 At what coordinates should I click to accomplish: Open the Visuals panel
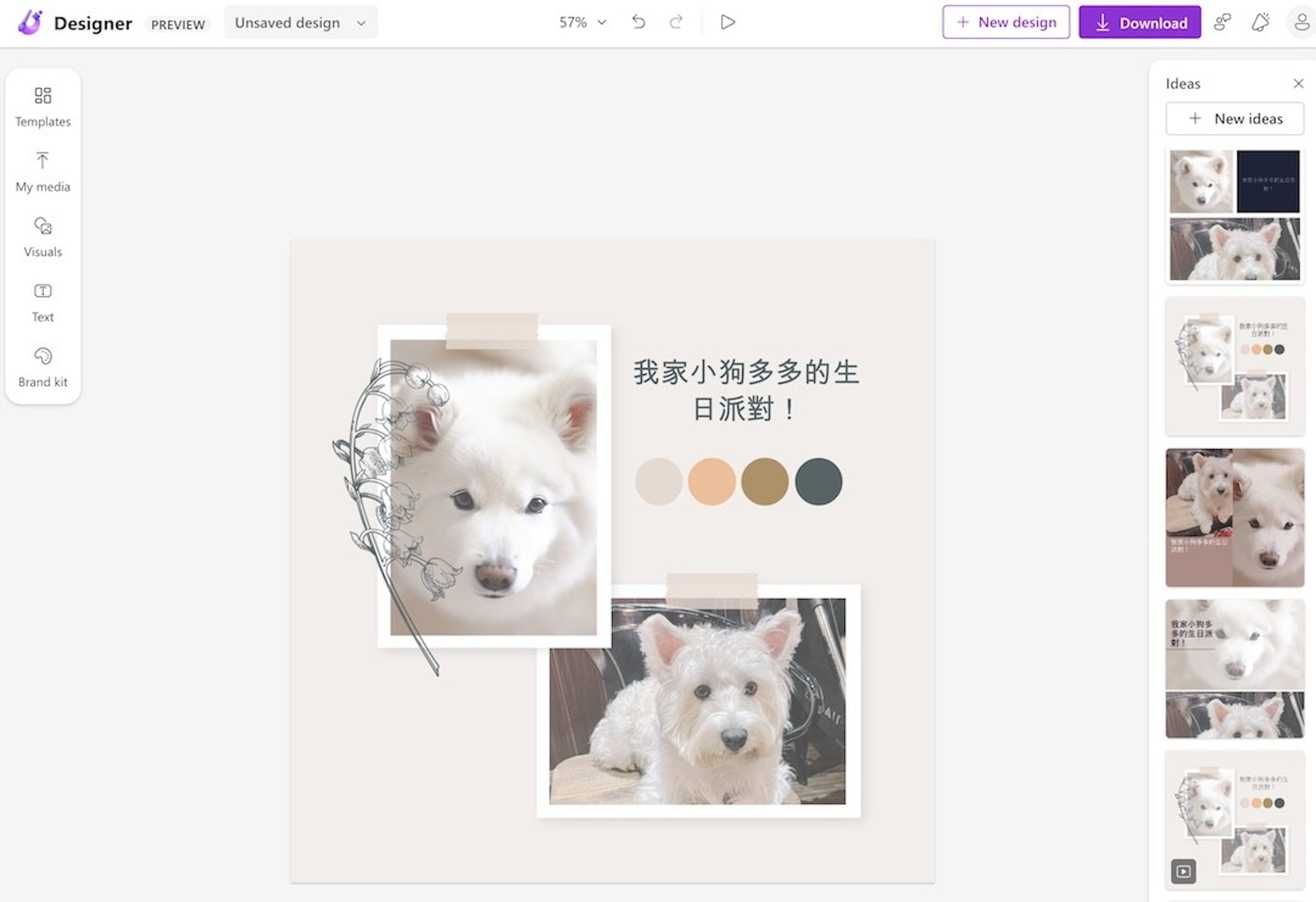[43, 238]
